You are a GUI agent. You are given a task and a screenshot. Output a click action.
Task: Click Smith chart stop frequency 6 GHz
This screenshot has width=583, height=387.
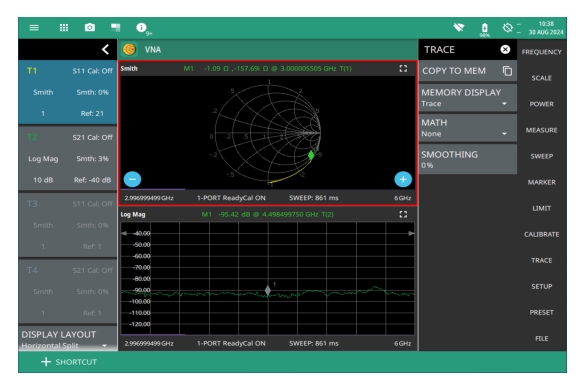(403, 198)
